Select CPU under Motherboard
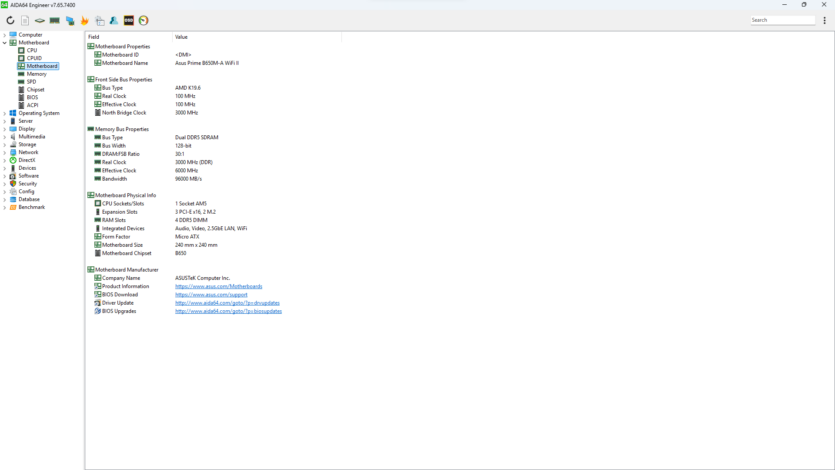The image size is (835, 470). point(31,51)
